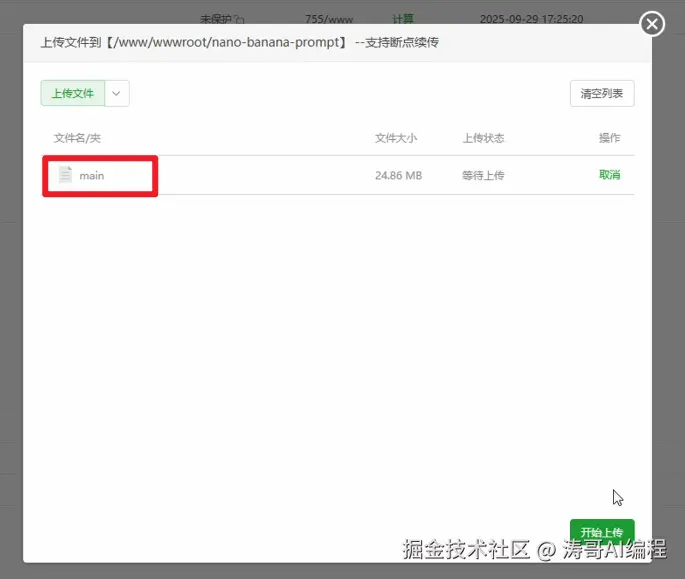
Task: Select the main file document icon
Action: pyautogui.click(x=65, y=175)
